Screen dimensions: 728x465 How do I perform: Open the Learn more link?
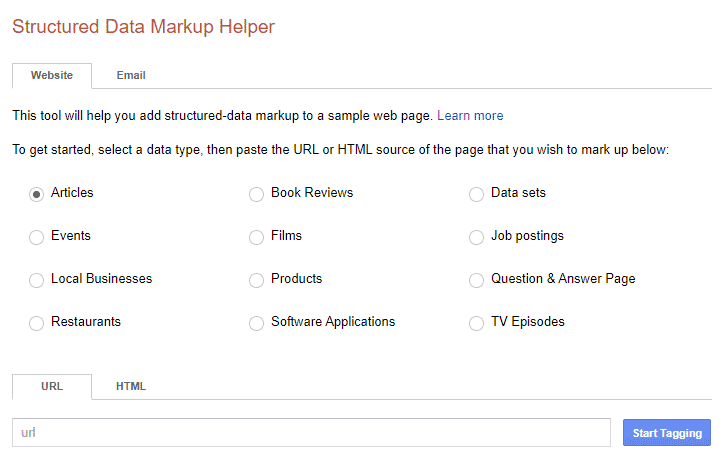tap(470, 116)
